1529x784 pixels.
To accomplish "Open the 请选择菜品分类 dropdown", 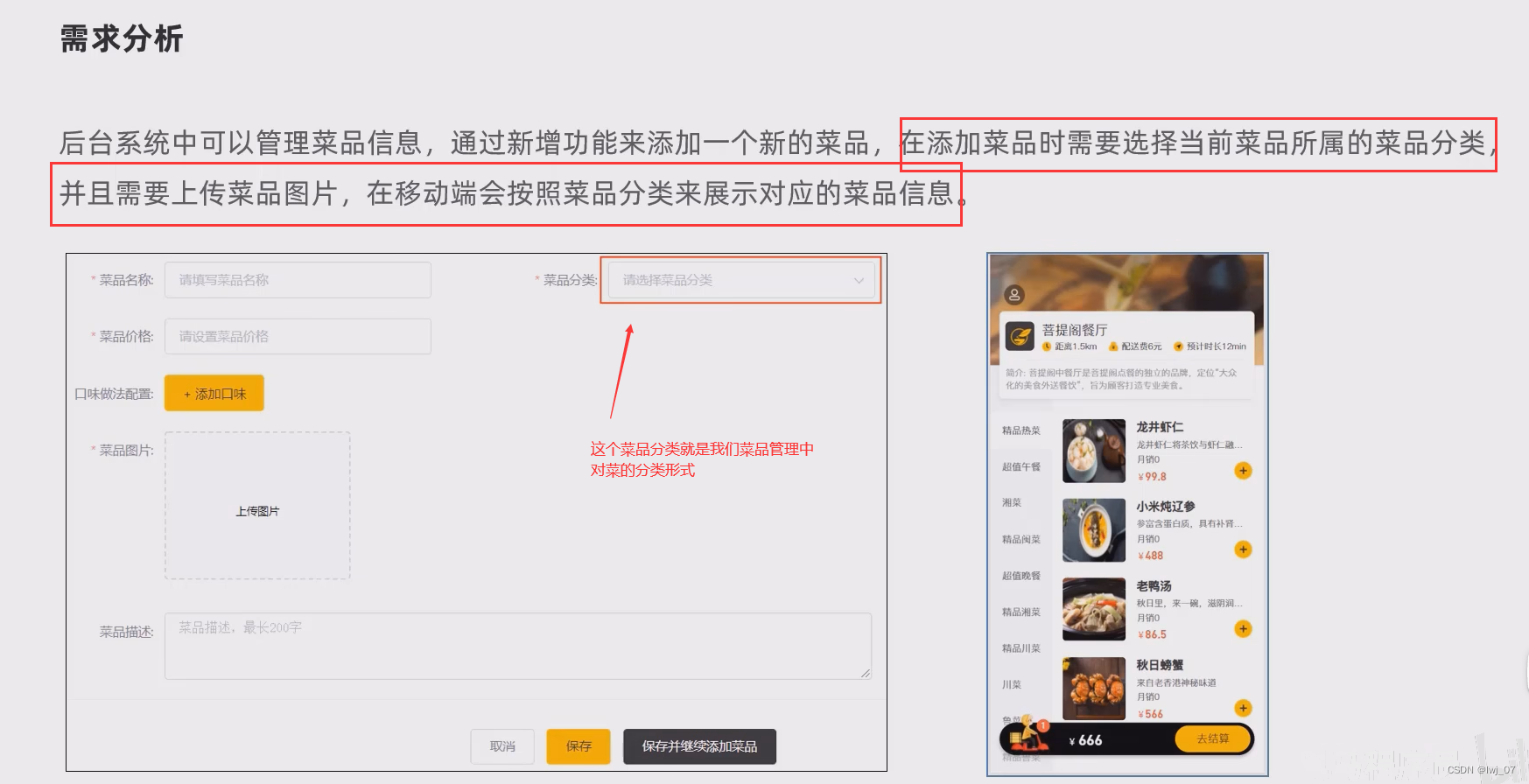I will click(x=741, y=280).
